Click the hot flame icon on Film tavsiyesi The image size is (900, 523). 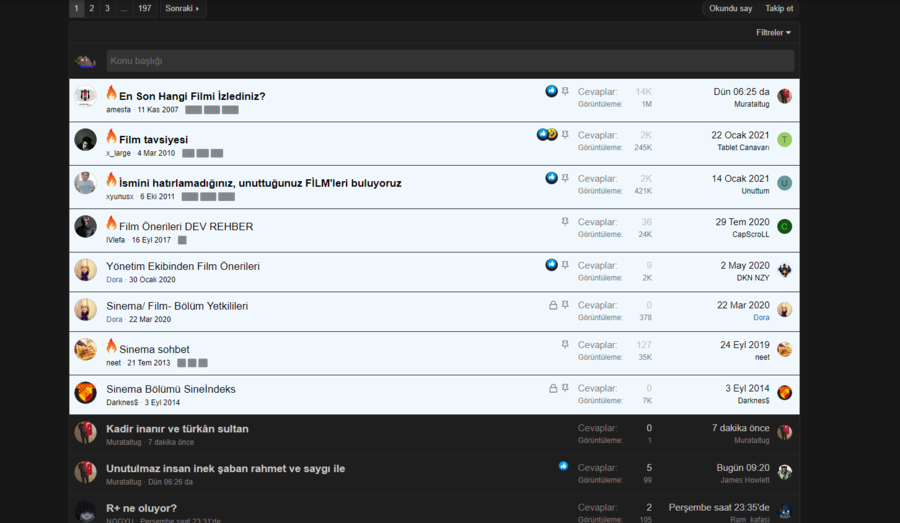(x=111, y=137)
